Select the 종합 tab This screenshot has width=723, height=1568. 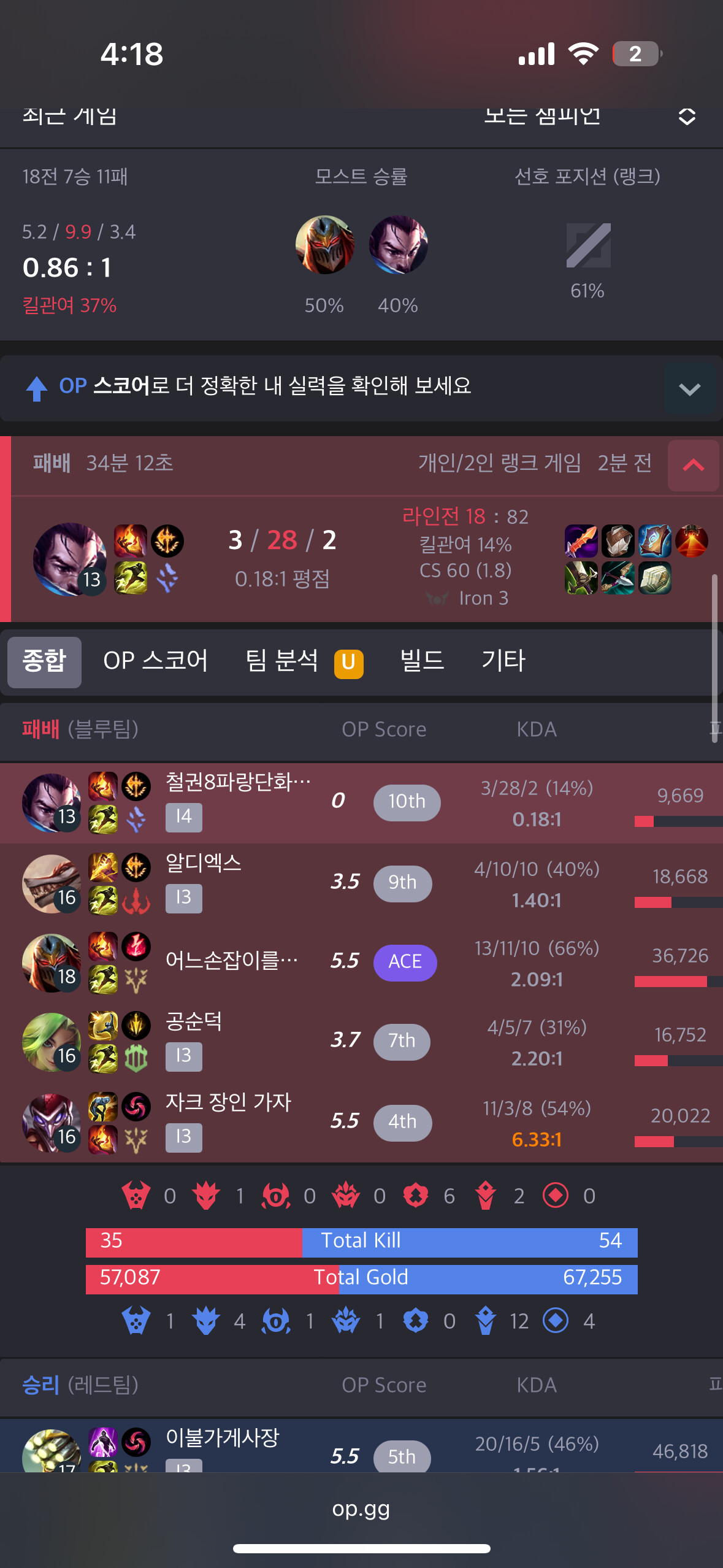coord(44,662)
